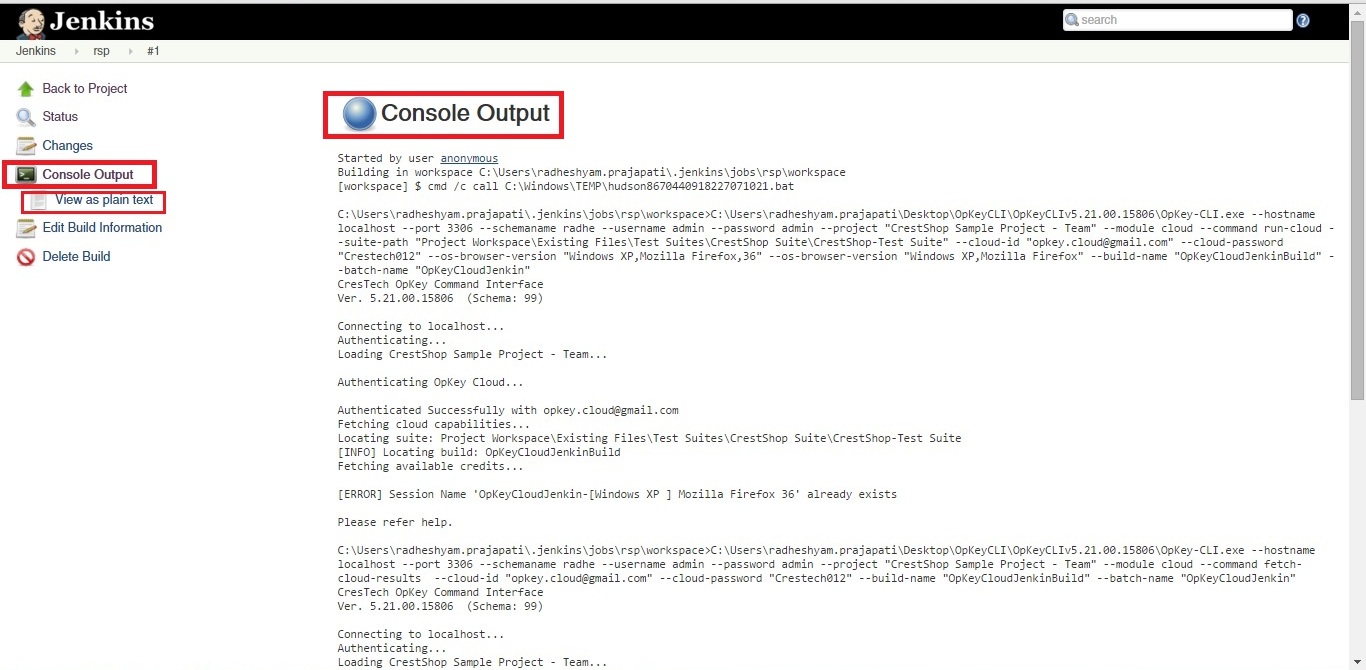Focus the search input field
The image size is (1366, 670).
[1178, 20]
